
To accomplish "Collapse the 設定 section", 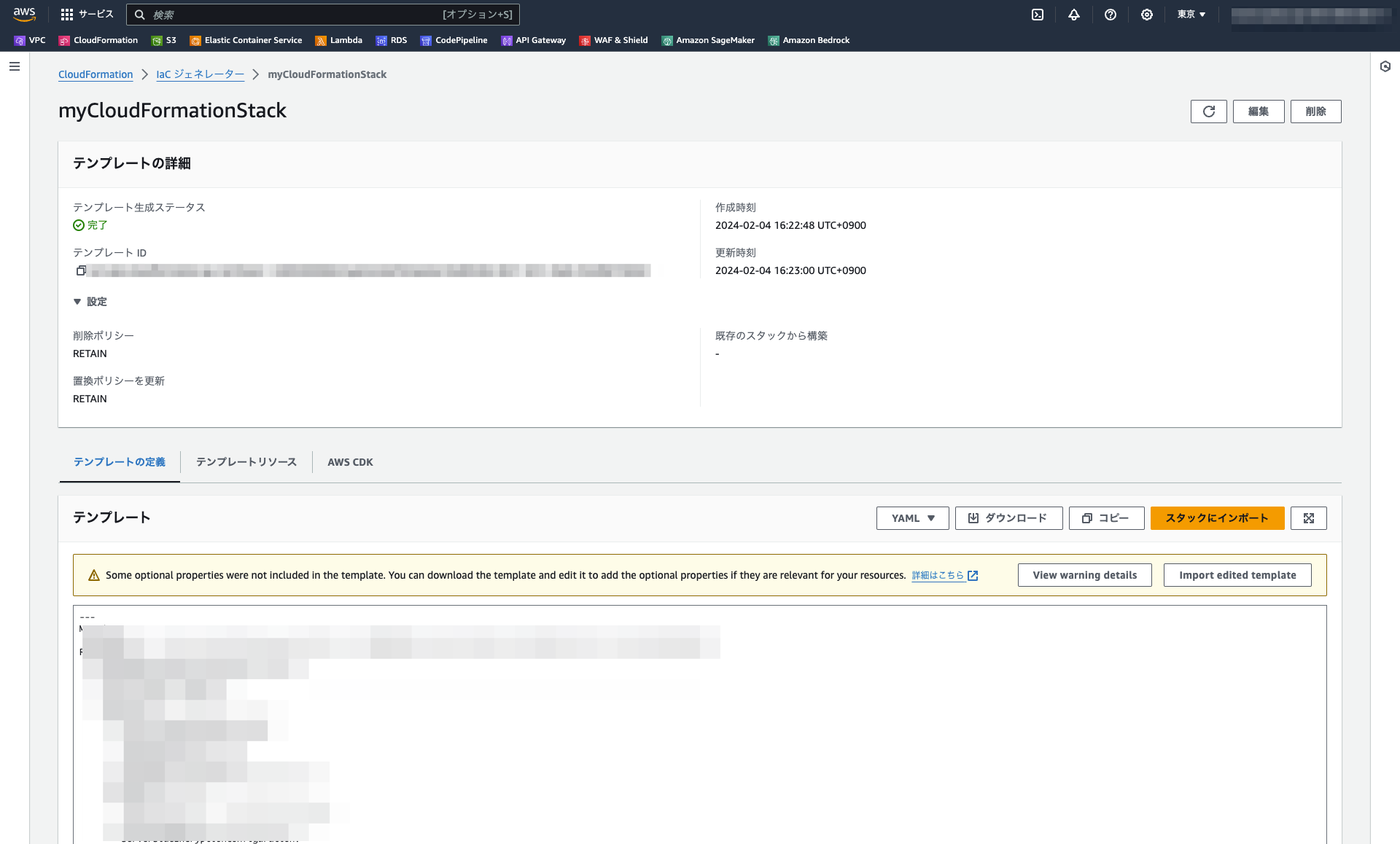I will click(90, 302).
